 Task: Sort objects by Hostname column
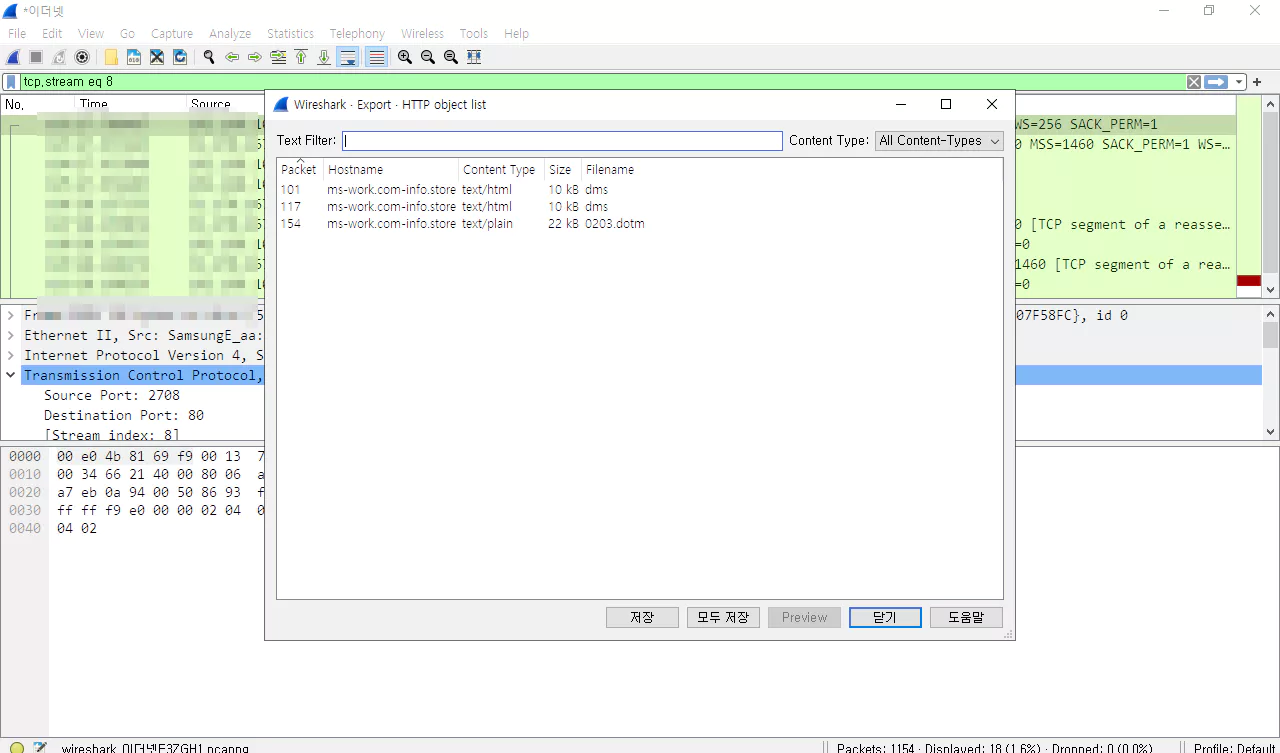pos(391,169)
